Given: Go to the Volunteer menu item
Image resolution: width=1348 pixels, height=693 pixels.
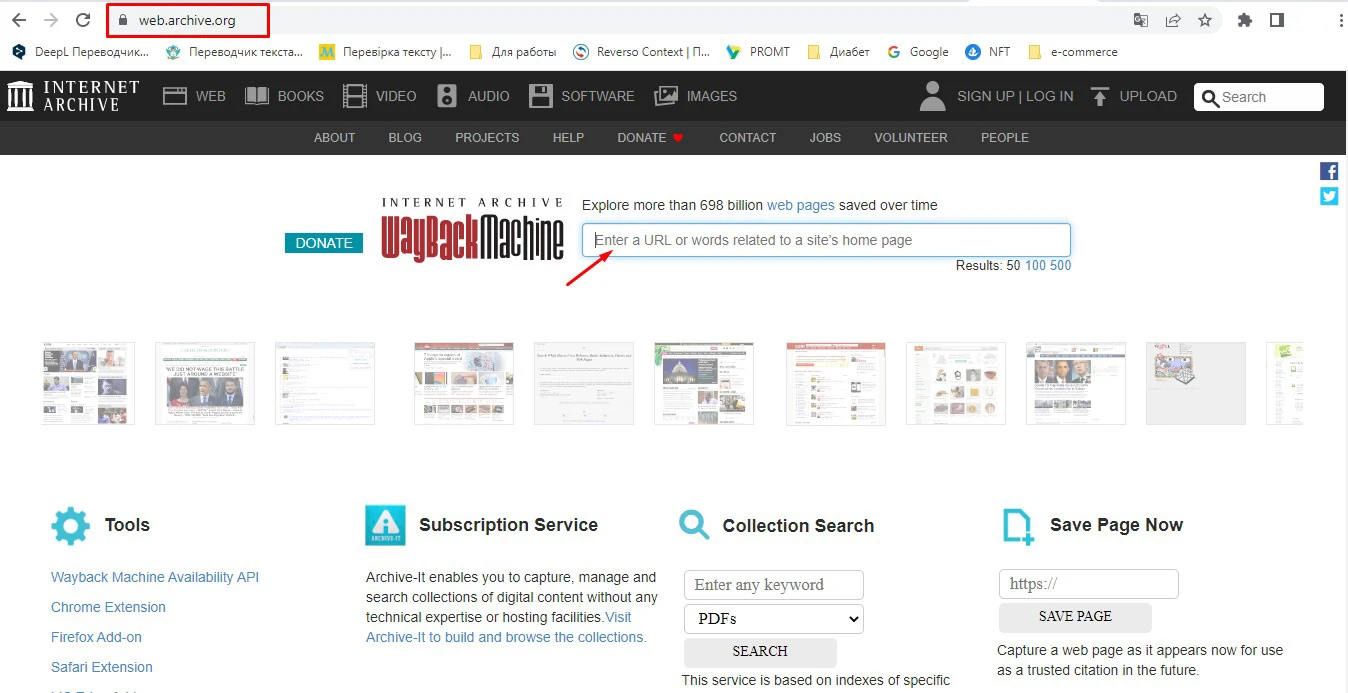Looking at the screenshot, I should [910, 138].
